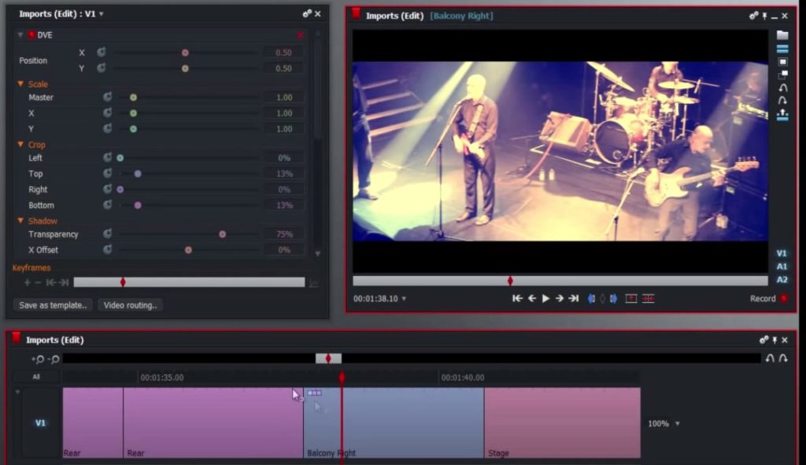The height and width of the screenshot is (465, 806).
Task: Jump to start of sequence
Action: point(518,299)
